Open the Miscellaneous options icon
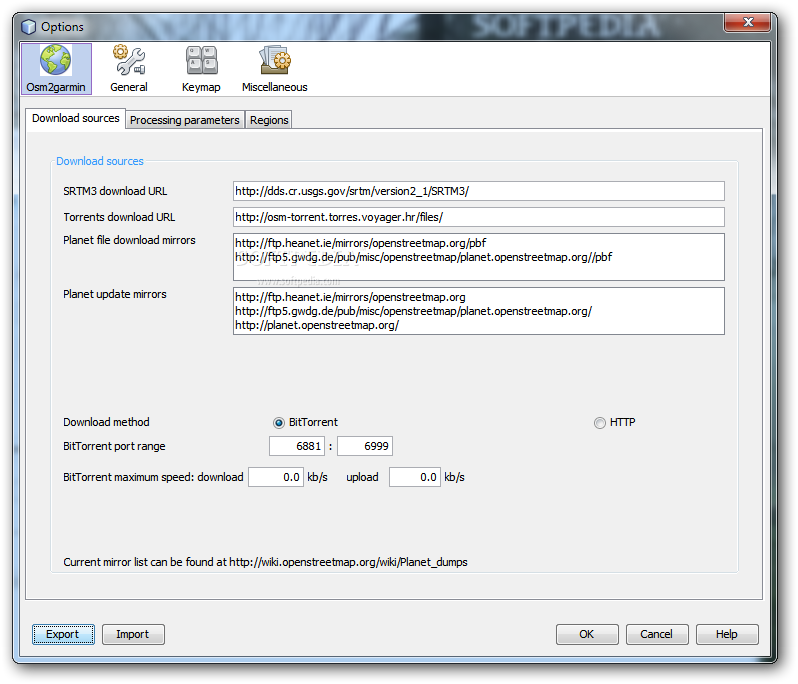The width and height of the screenshot is (798, 684). (x=275, y=69)
